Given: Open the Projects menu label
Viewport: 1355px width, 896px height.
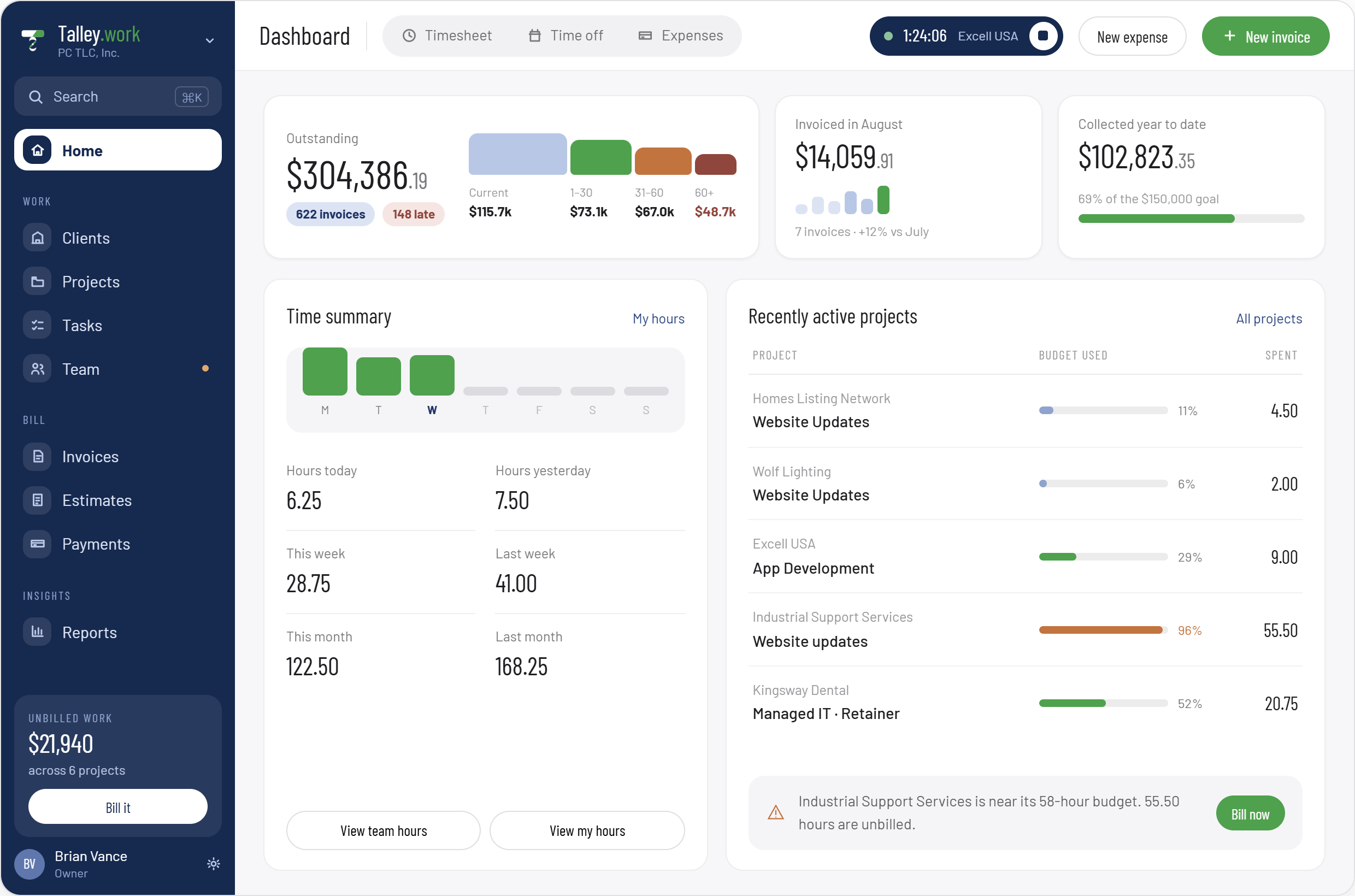Looking at the screenshot, I should pyautogui.click(x=91, y=282).
